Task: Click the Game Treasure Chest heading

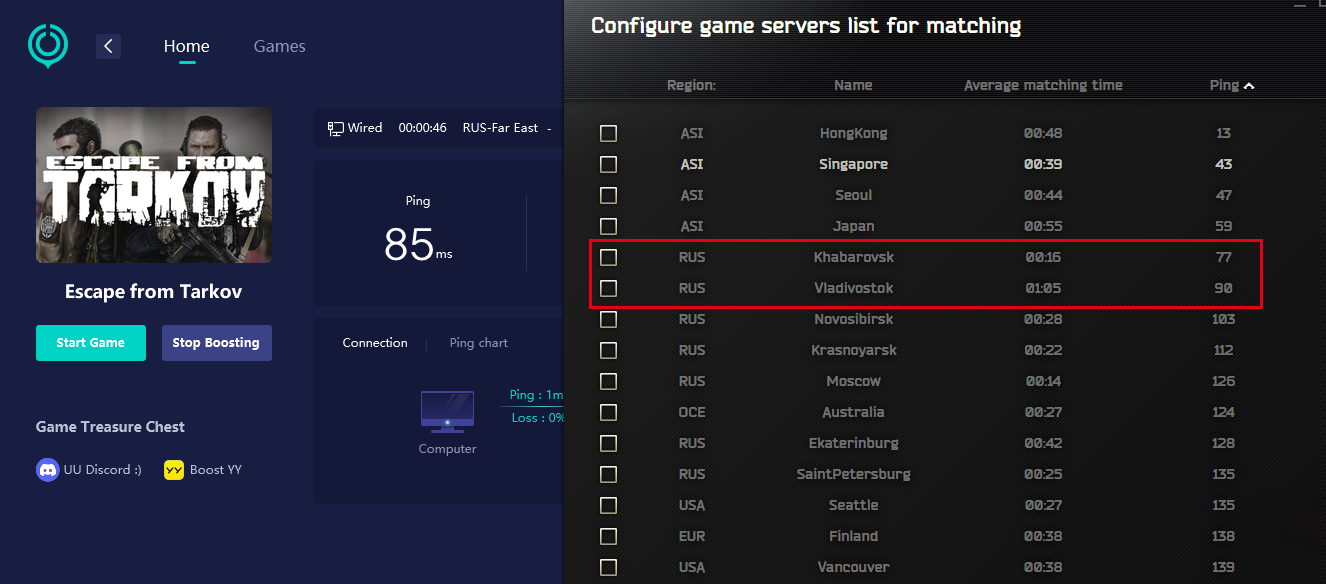Action: pos(110,427)
